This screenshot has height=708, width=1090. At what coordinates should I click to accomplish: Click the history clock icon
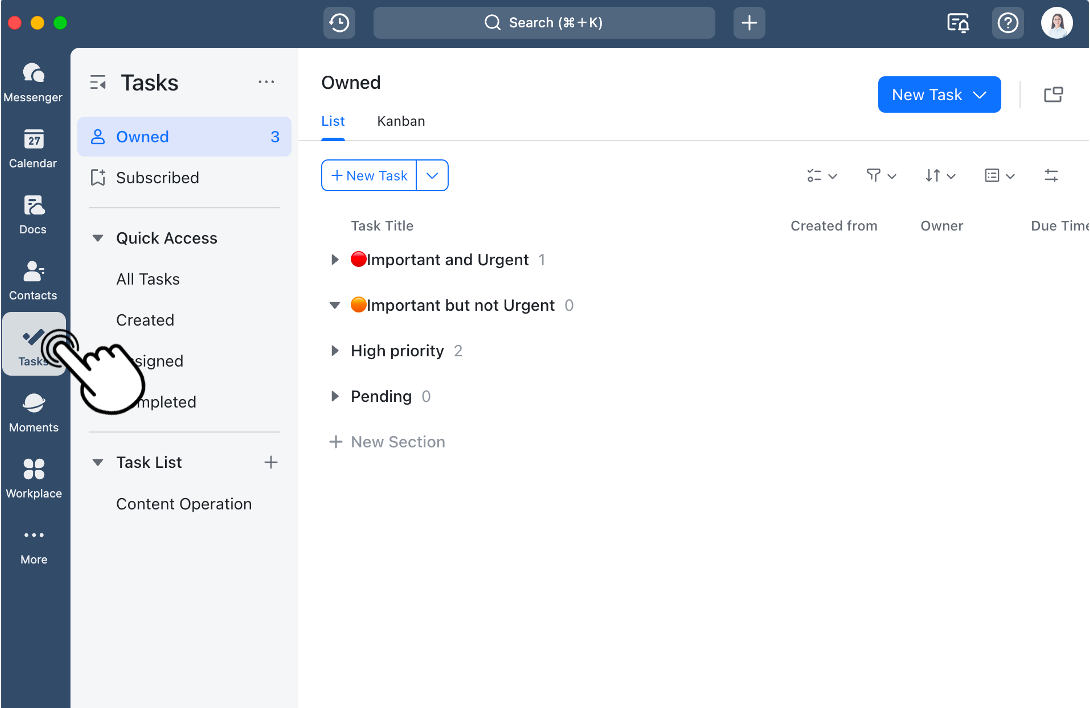point(339,23)
